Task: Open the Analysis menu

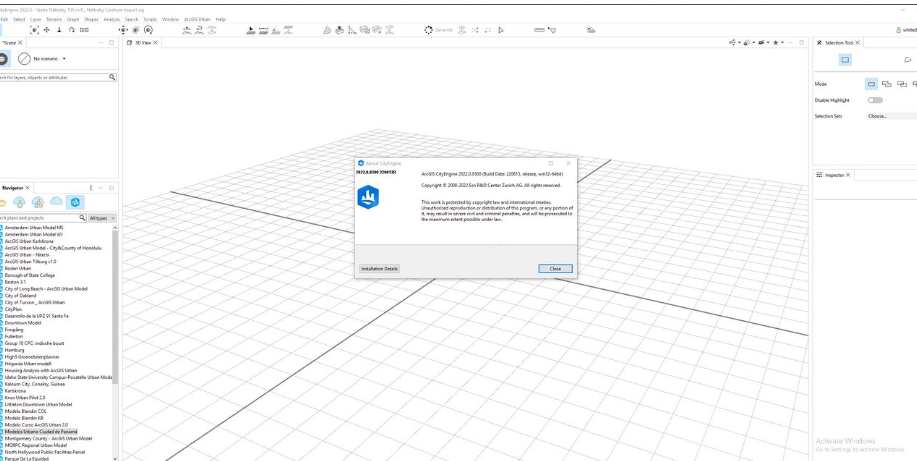Action: [112, 19]
